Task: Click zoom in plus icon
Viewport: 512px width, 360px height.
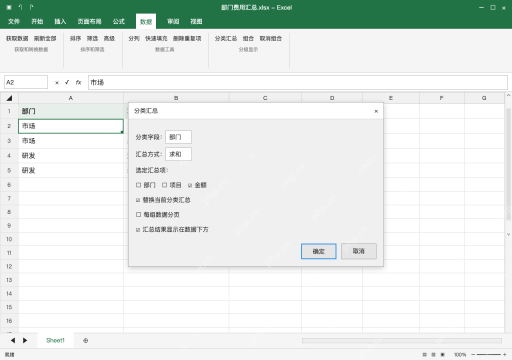Action: [x=505, y=355]
